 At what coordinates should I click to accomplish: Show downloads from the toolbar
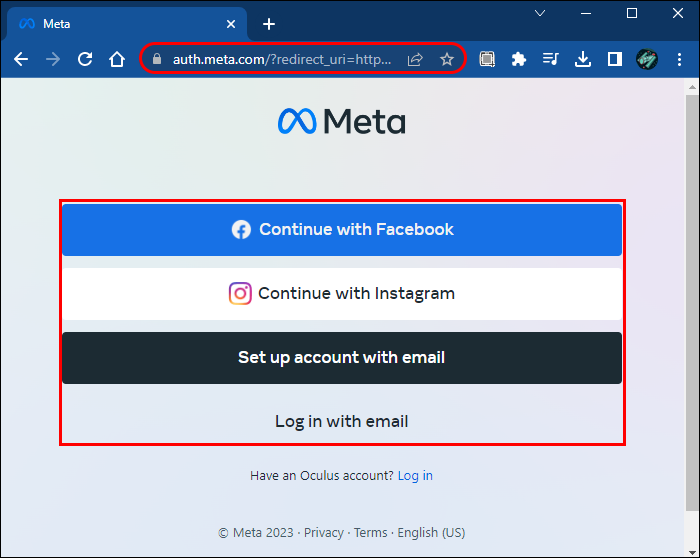tap(583, 59)
